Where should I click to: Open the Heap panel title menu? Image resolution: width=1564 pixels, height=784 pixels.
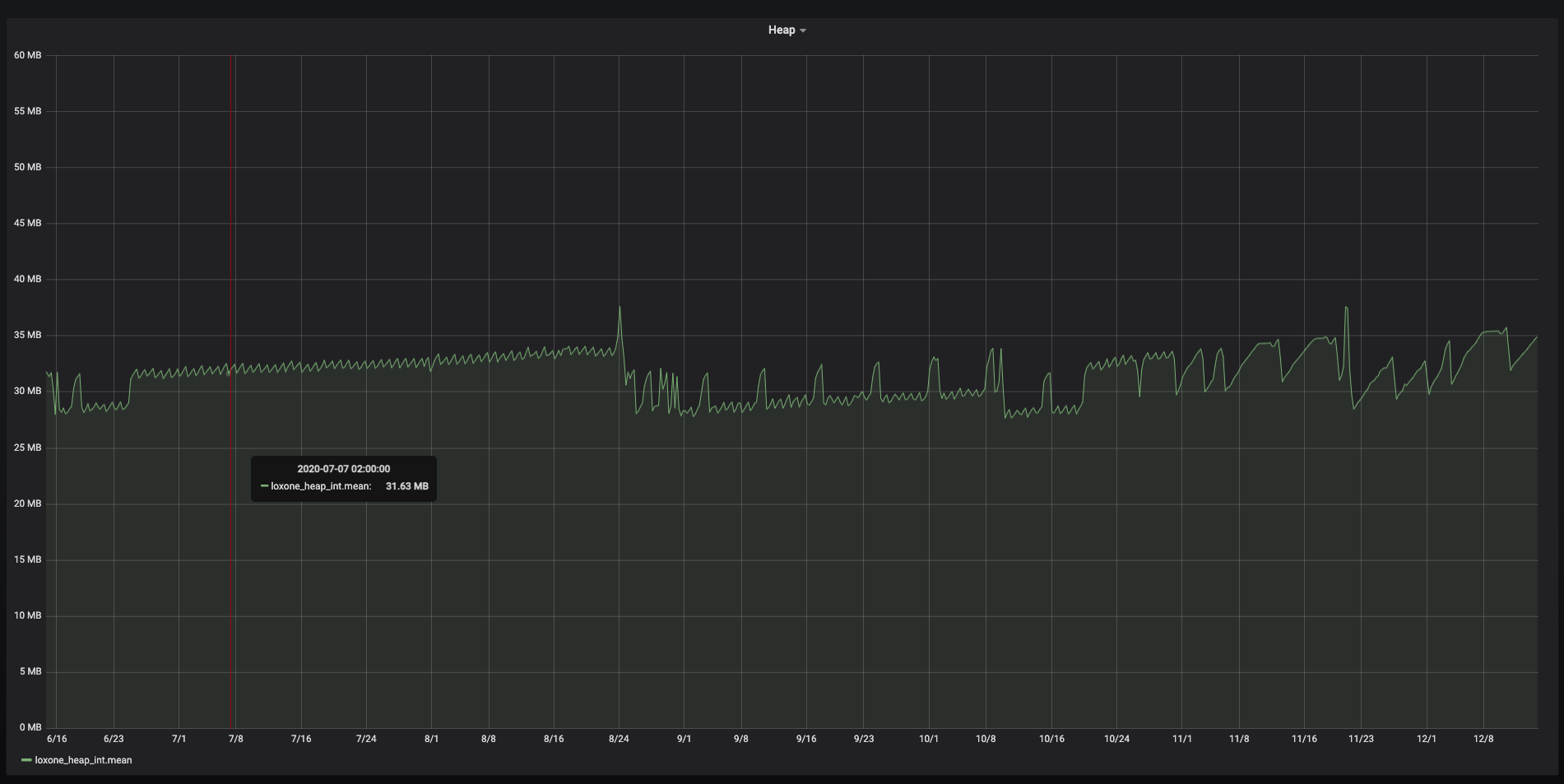click(x=782, y=30)
